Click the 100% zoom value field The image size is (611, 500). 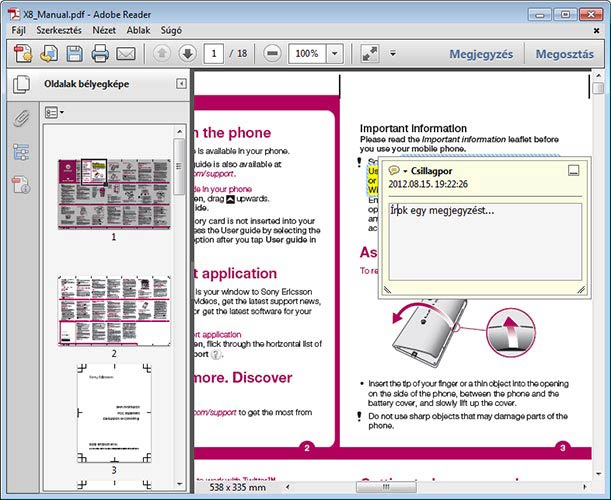[x=307, y=53]
